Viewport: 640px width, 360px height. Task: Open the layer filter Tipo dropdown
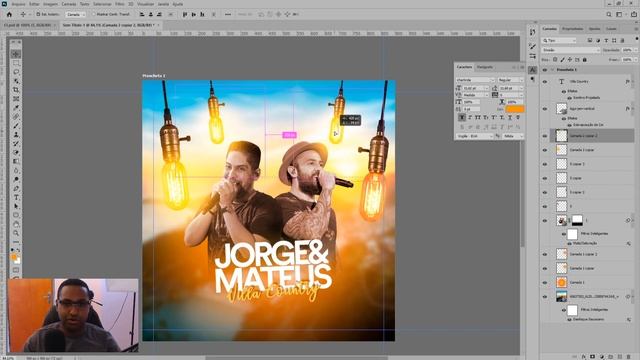coord(559,40)
